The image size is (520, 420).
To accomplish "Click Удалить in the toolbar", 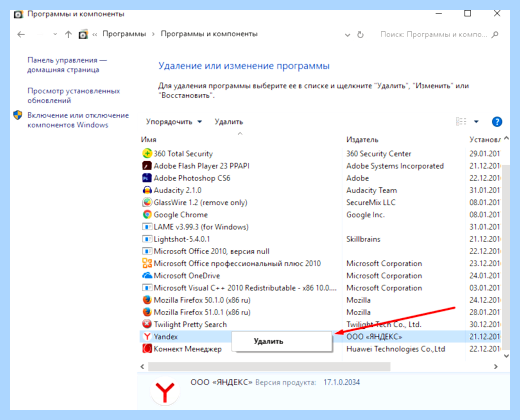I will coord(229,122).
